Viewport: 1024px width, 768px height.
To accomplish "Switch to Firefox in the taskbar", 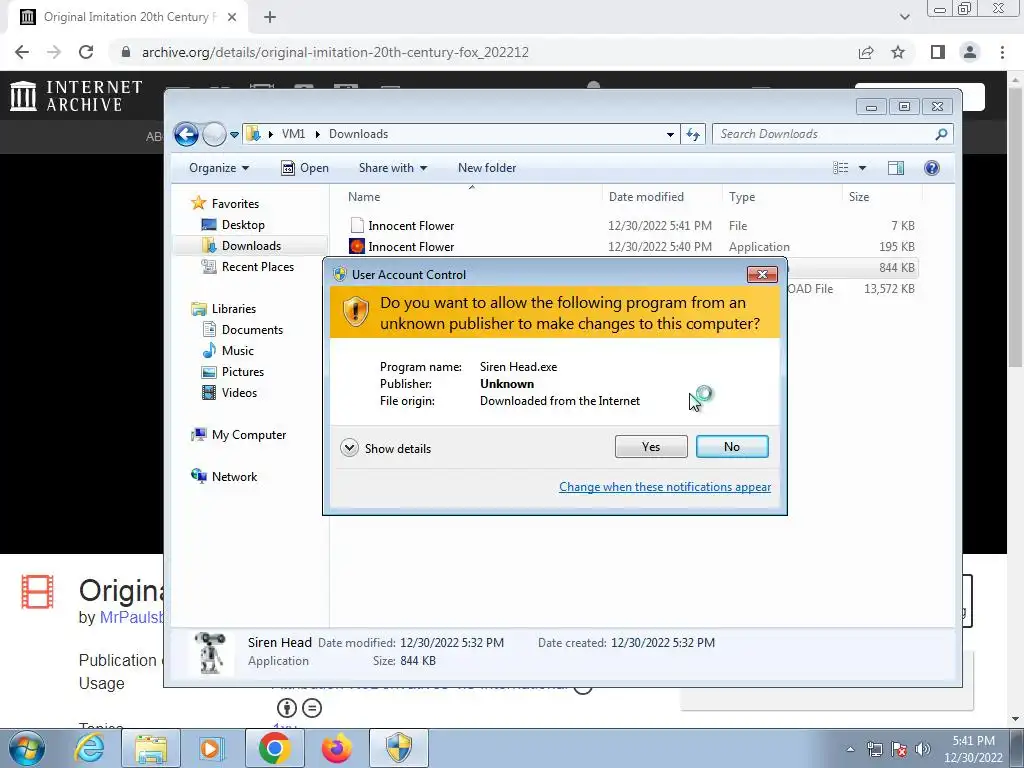I will (x=337, y=748).
